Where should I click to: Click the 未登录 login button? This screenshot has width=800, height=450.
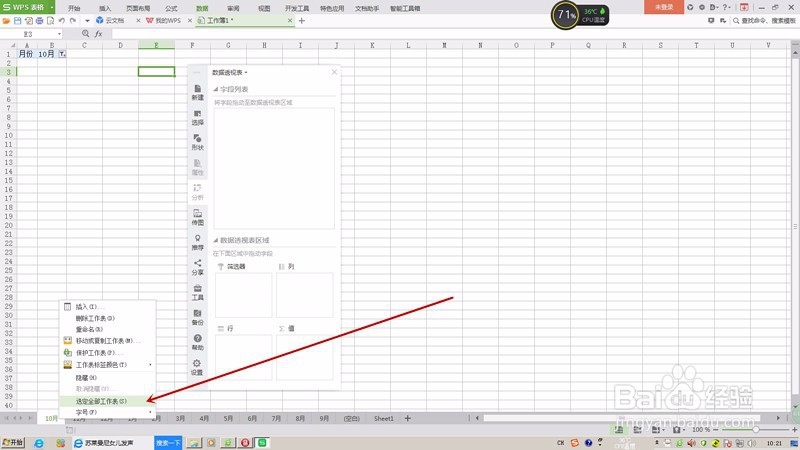664,7
